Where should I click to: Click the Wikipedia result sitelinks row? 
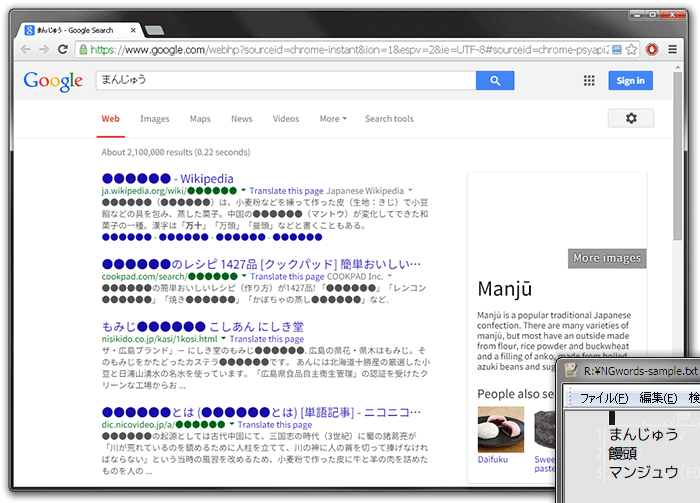tap(212, 237)
